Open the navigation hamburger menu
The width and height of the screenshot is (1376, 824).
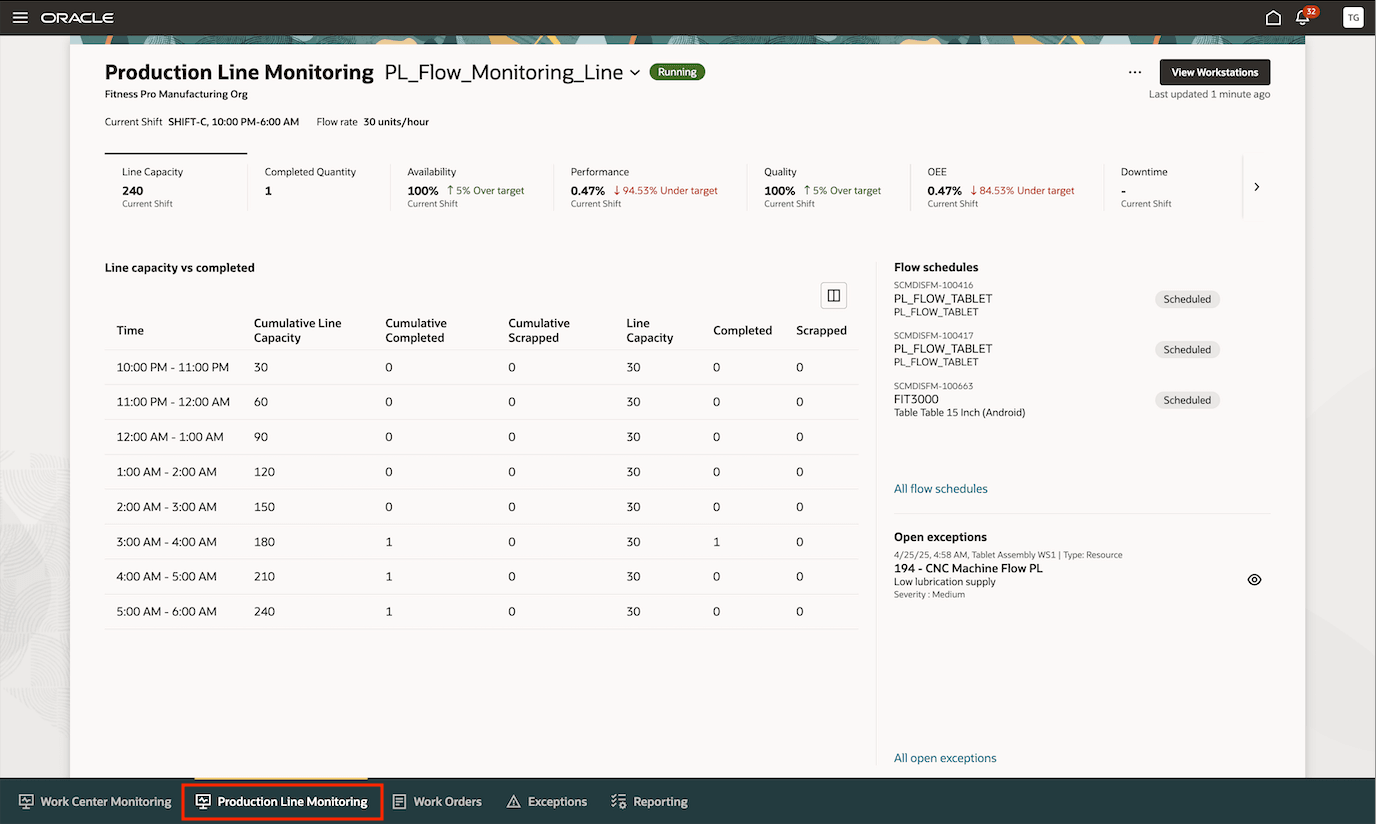(20, 17)
